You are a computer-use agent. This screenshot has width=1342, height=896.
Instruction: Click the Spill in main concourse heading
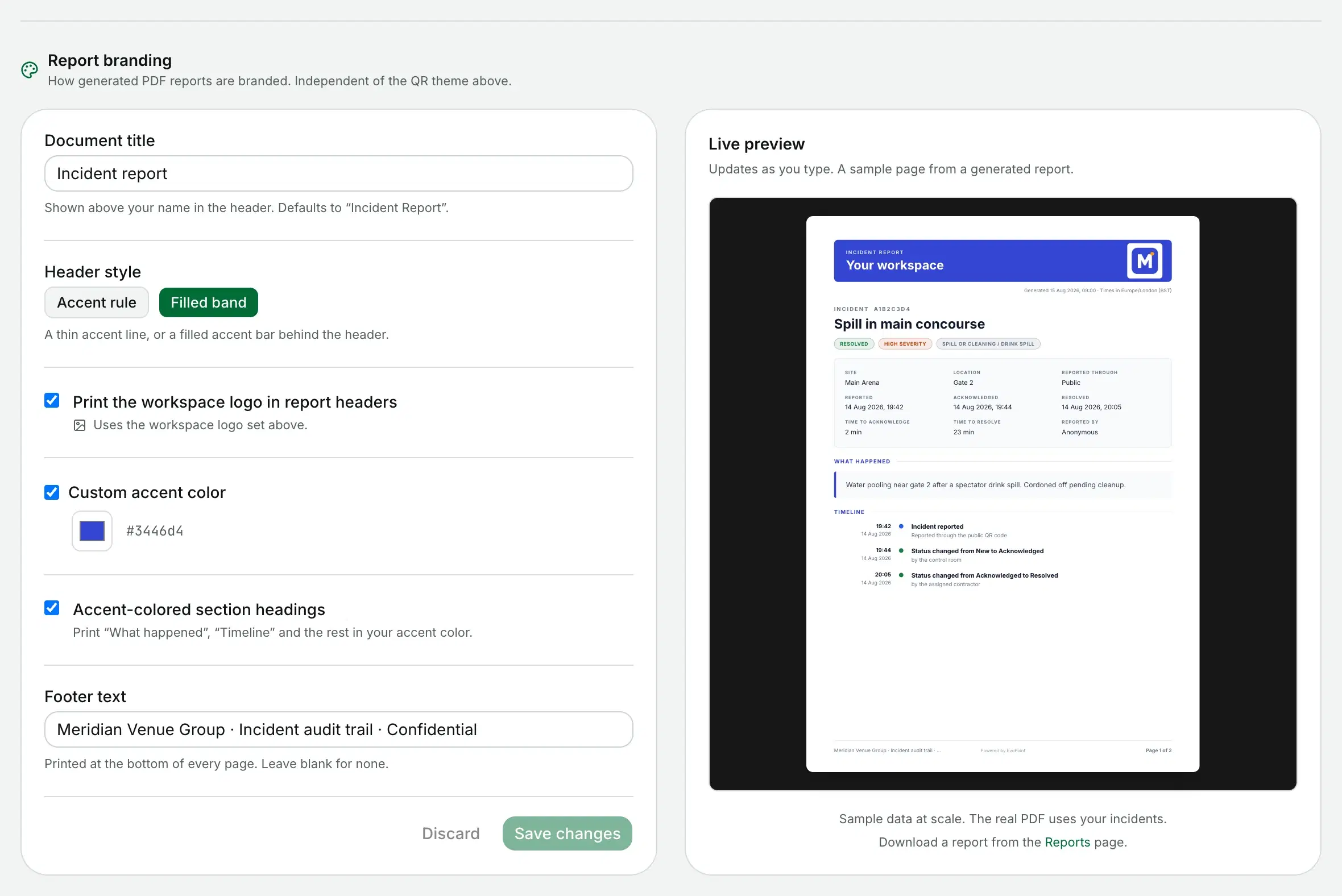click(x=909, y=324)
